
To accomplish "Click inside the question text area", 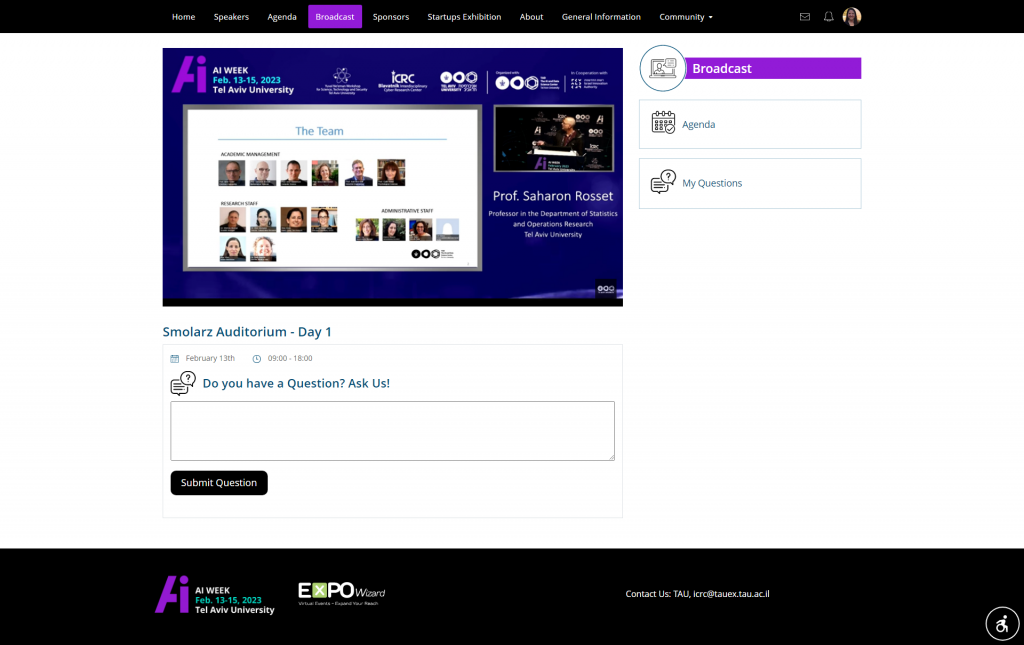I will [392, 431].
